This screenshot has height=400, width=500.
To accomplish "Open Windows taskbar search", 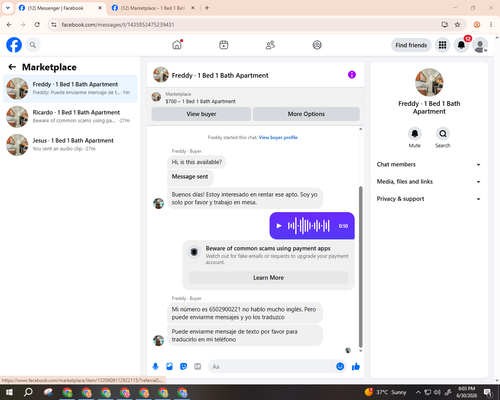I will tap(28, 392).
